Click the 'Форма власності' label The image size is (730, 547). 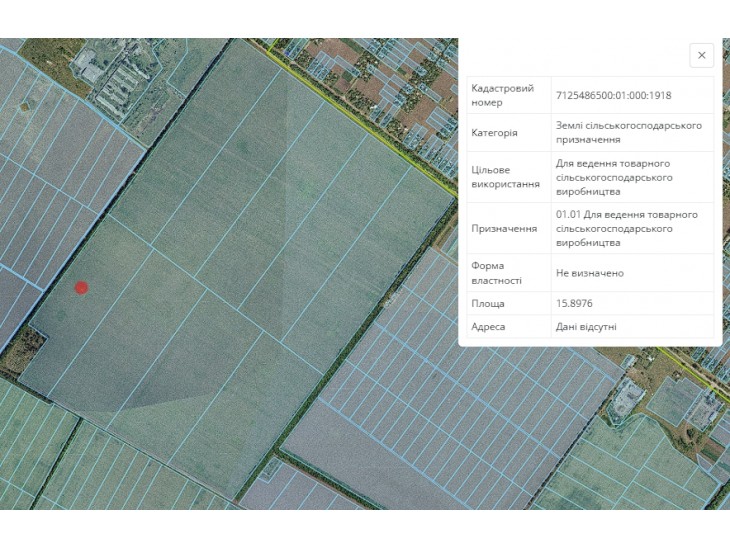click(496, 273)
